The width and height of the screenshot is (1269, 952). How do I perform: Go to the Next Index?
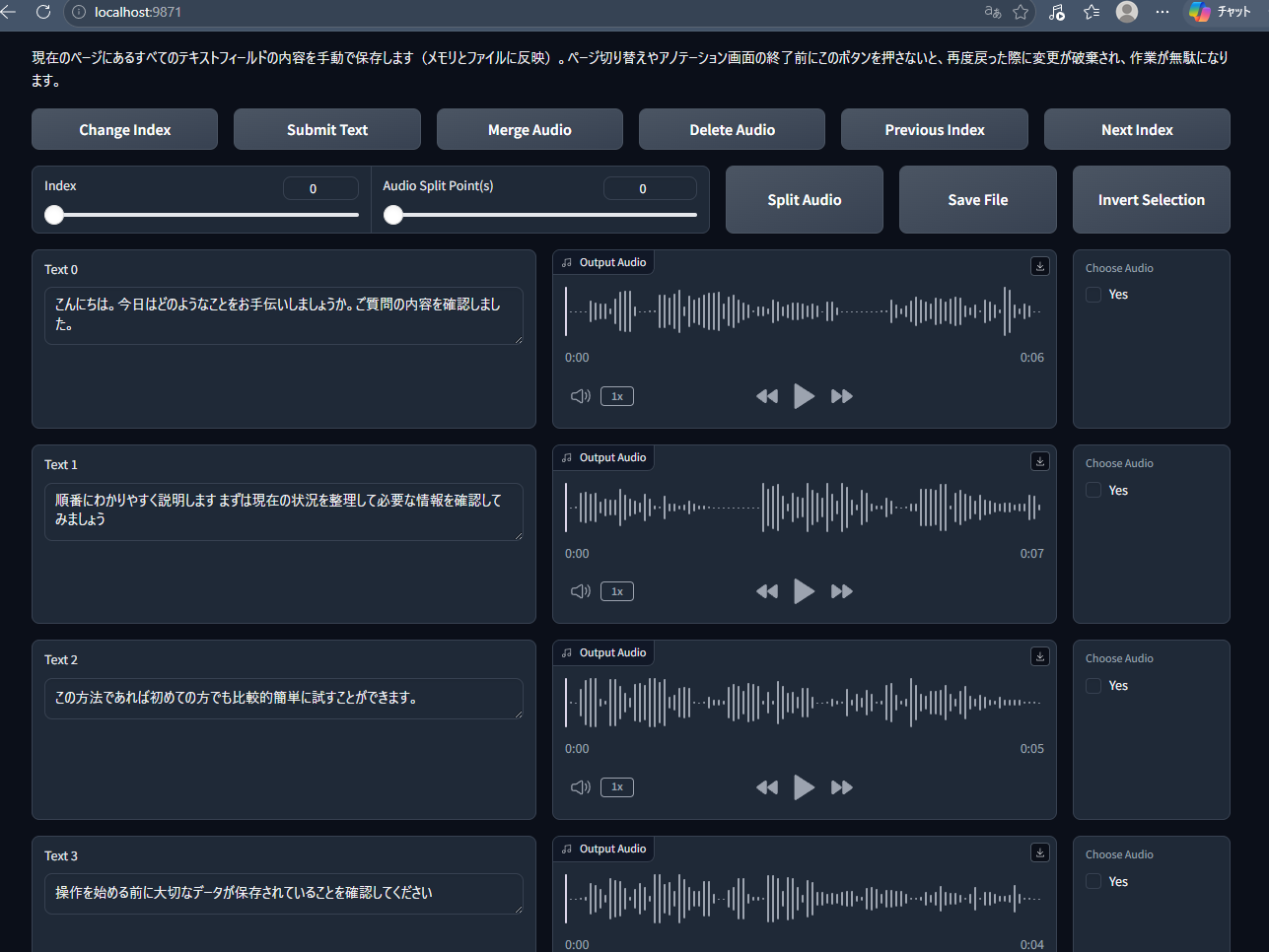click(x=1137, y=129)
